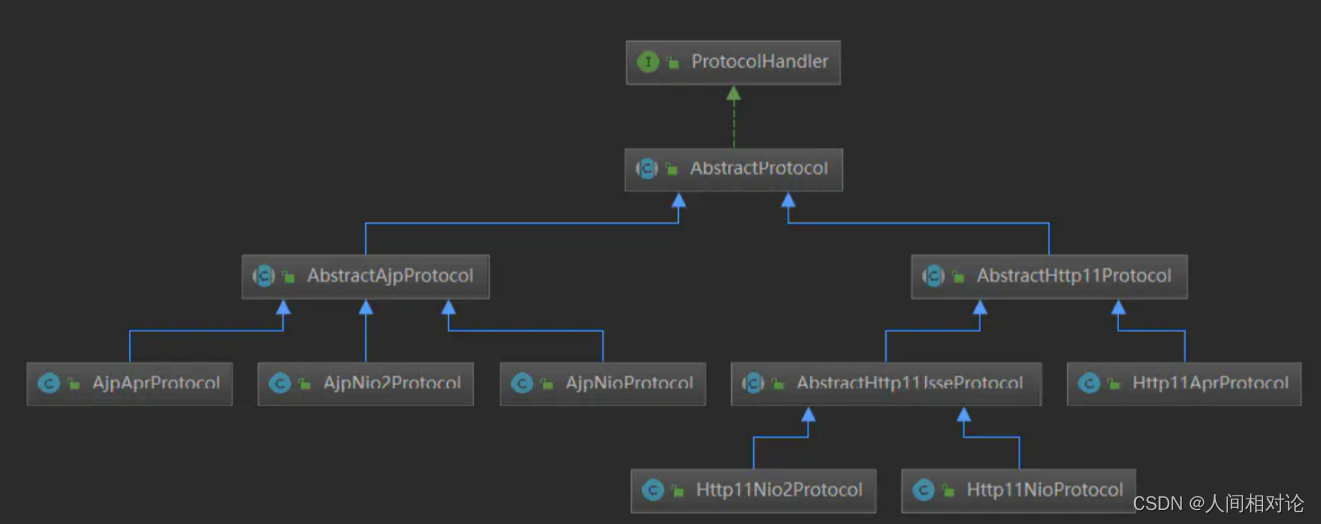1321x524 pixels.
Task: Select the AjpNioProtocol class node
Action: [628, 383]
